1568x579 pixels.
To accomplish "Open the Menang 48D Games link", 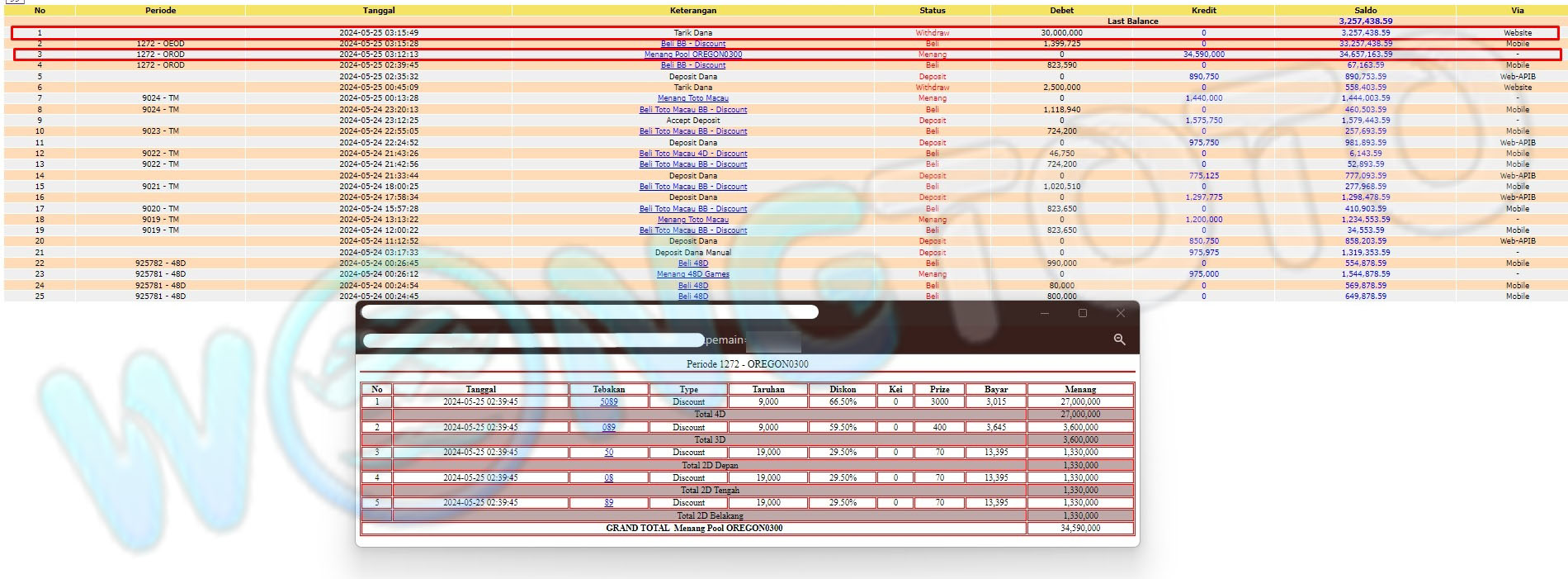I will coord(692,274).
